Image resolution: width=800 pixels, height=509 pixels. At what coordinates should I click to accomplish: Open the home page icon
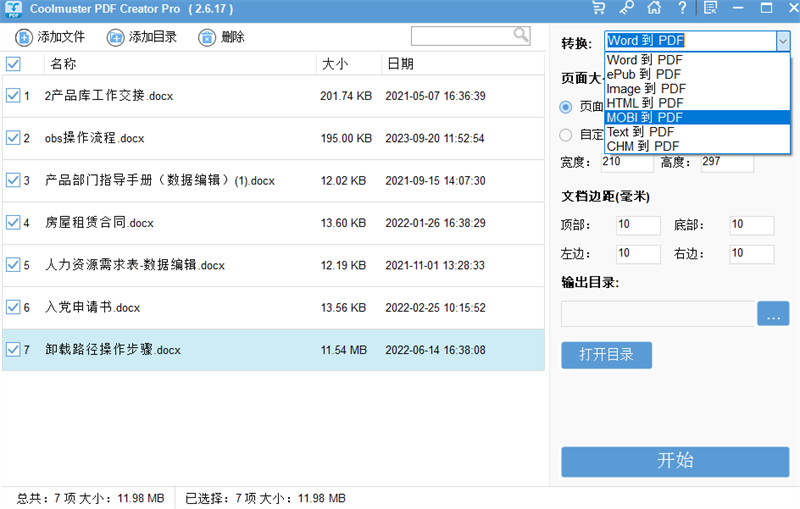pos(654,8)
